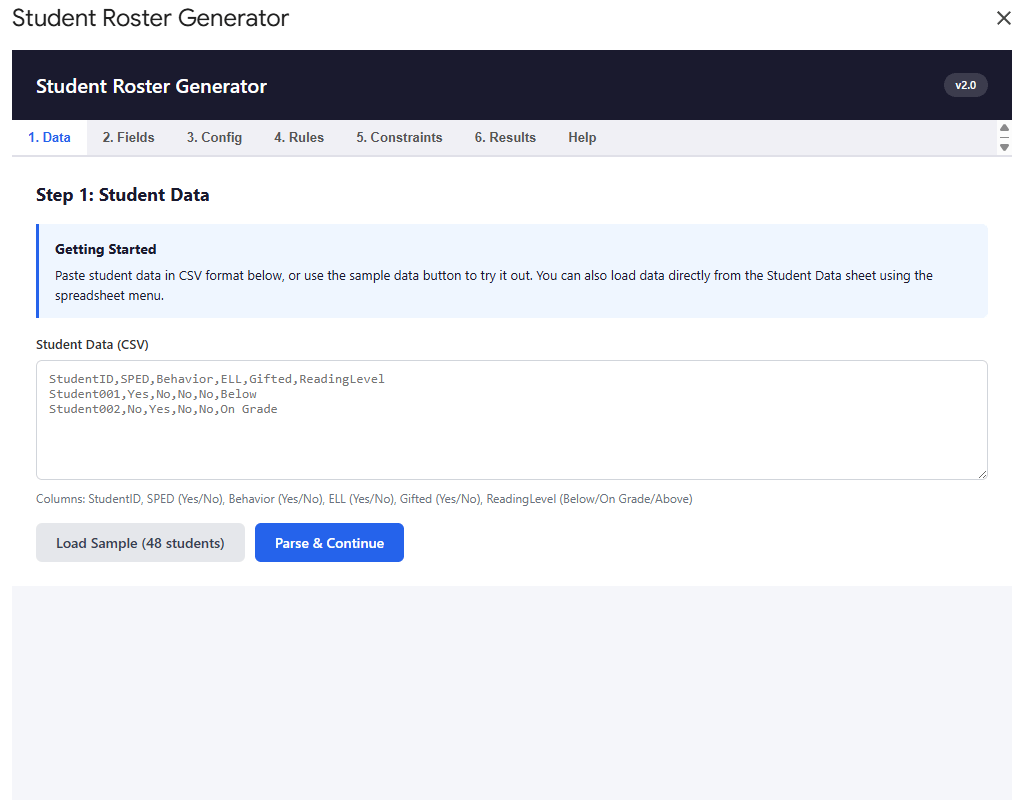The height and width of the screenshot is (810, 1022).
Task: Click the scrollbar down arrow
Action: pyautogui.click(x=1004, y=147)
